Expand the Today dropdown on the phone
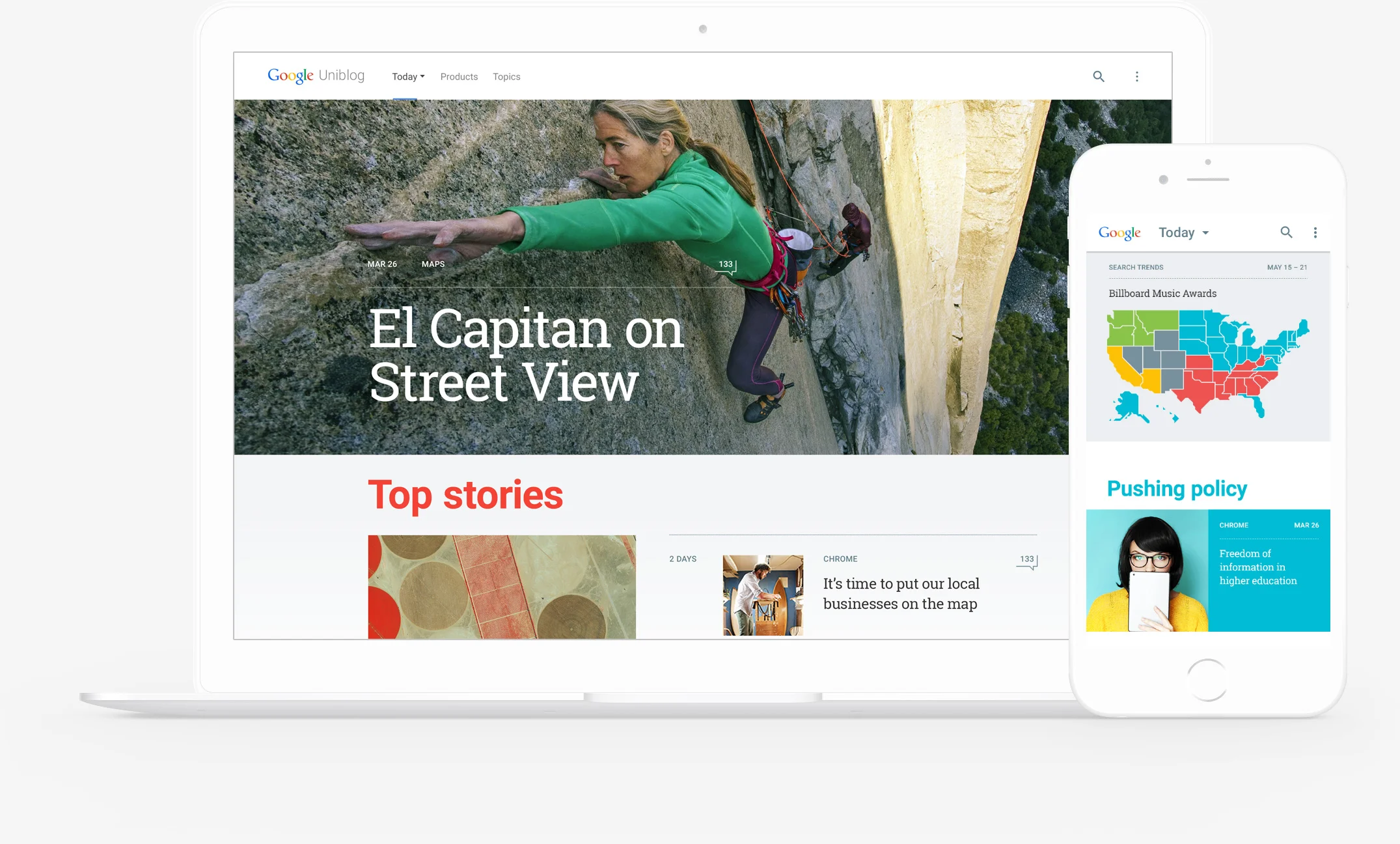 tap(1183, 232)
